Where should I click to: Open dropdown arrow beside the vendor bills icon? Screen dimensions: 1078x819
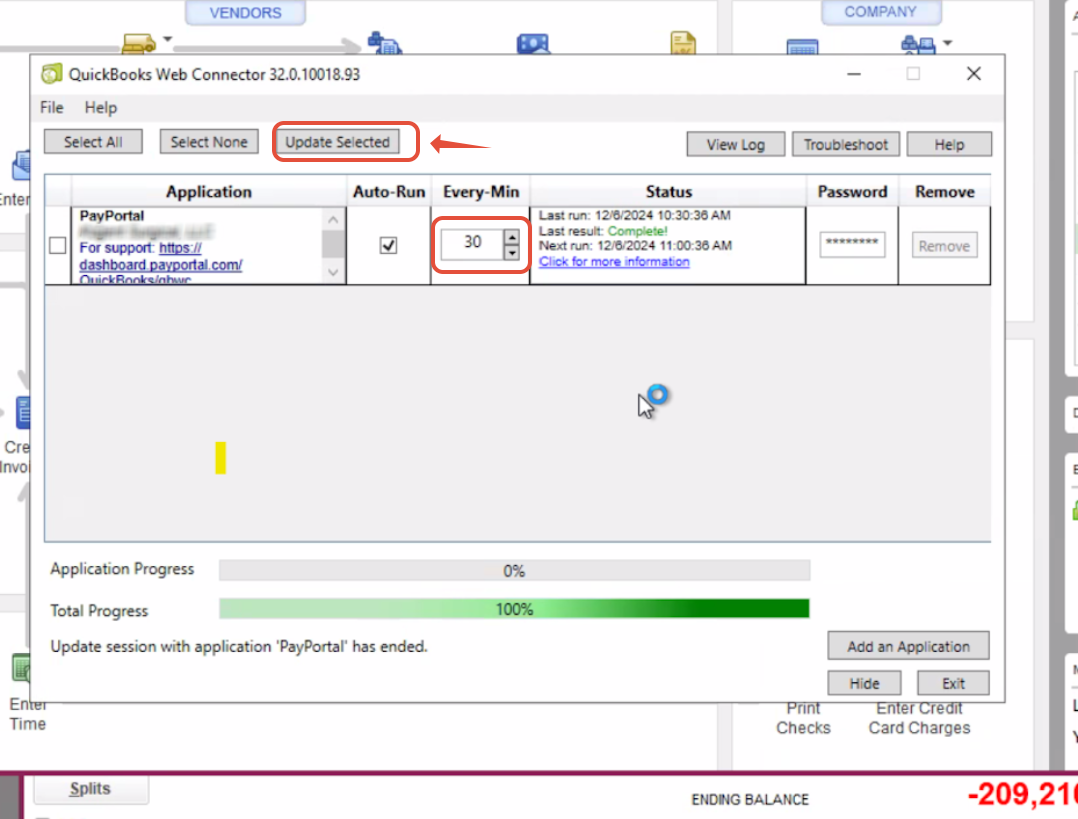(x=168, y=39)
